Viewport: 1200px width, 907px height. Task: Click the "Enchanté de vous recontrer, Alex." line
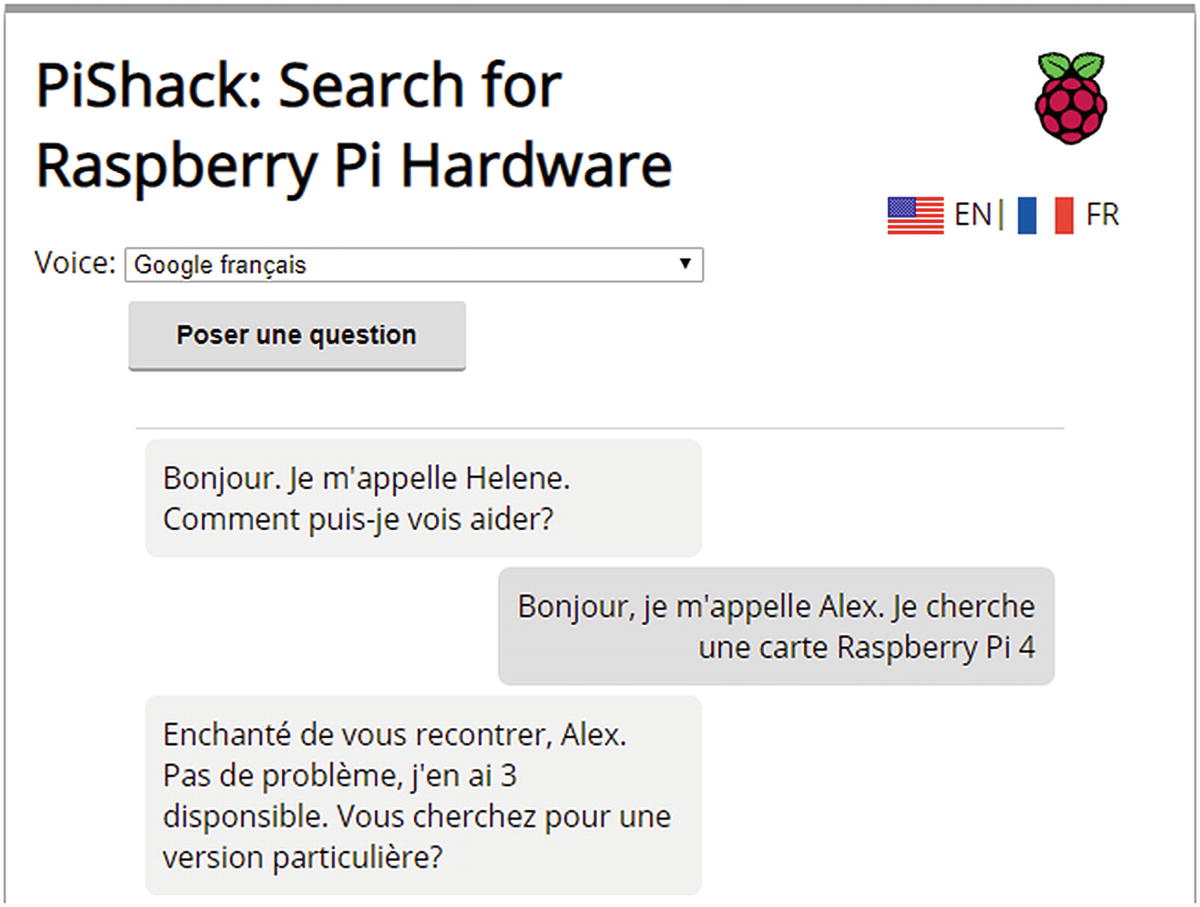point(394,736)
